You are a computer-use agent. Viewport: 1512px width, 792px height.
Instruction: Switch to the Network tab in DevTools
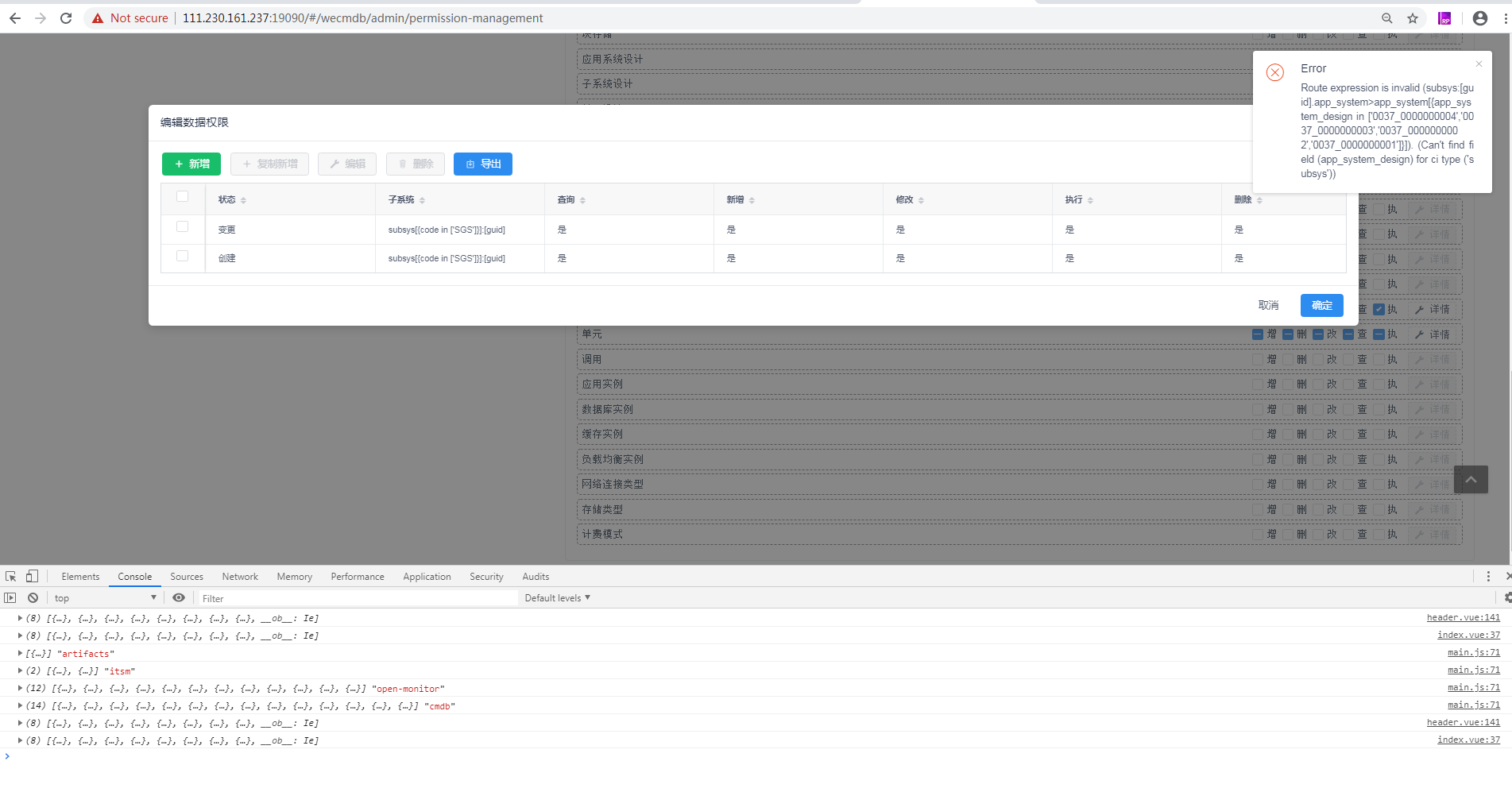pos(240,576)
